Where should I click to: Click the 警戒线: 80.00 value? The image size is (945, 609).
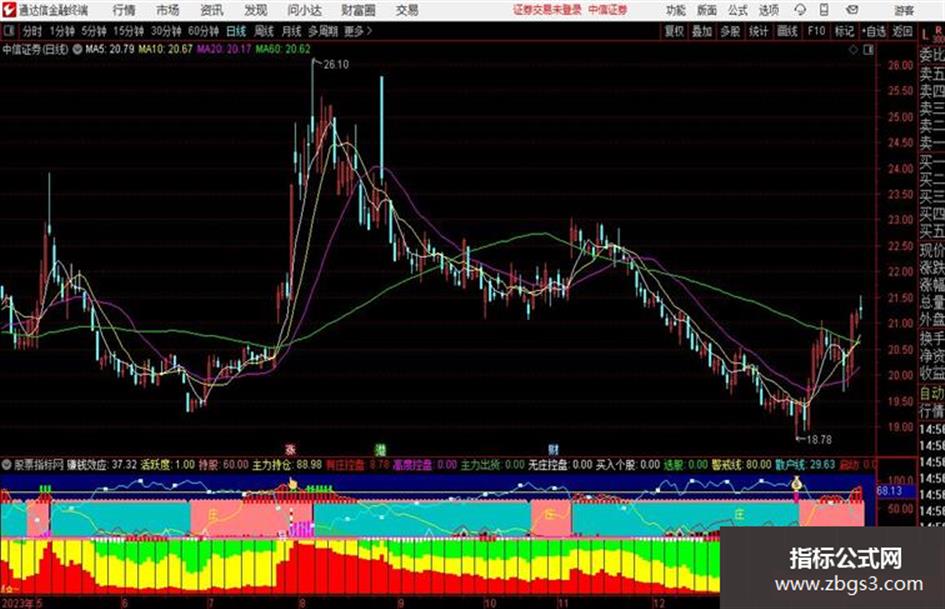pyautogui.click(x=741, y=465)
